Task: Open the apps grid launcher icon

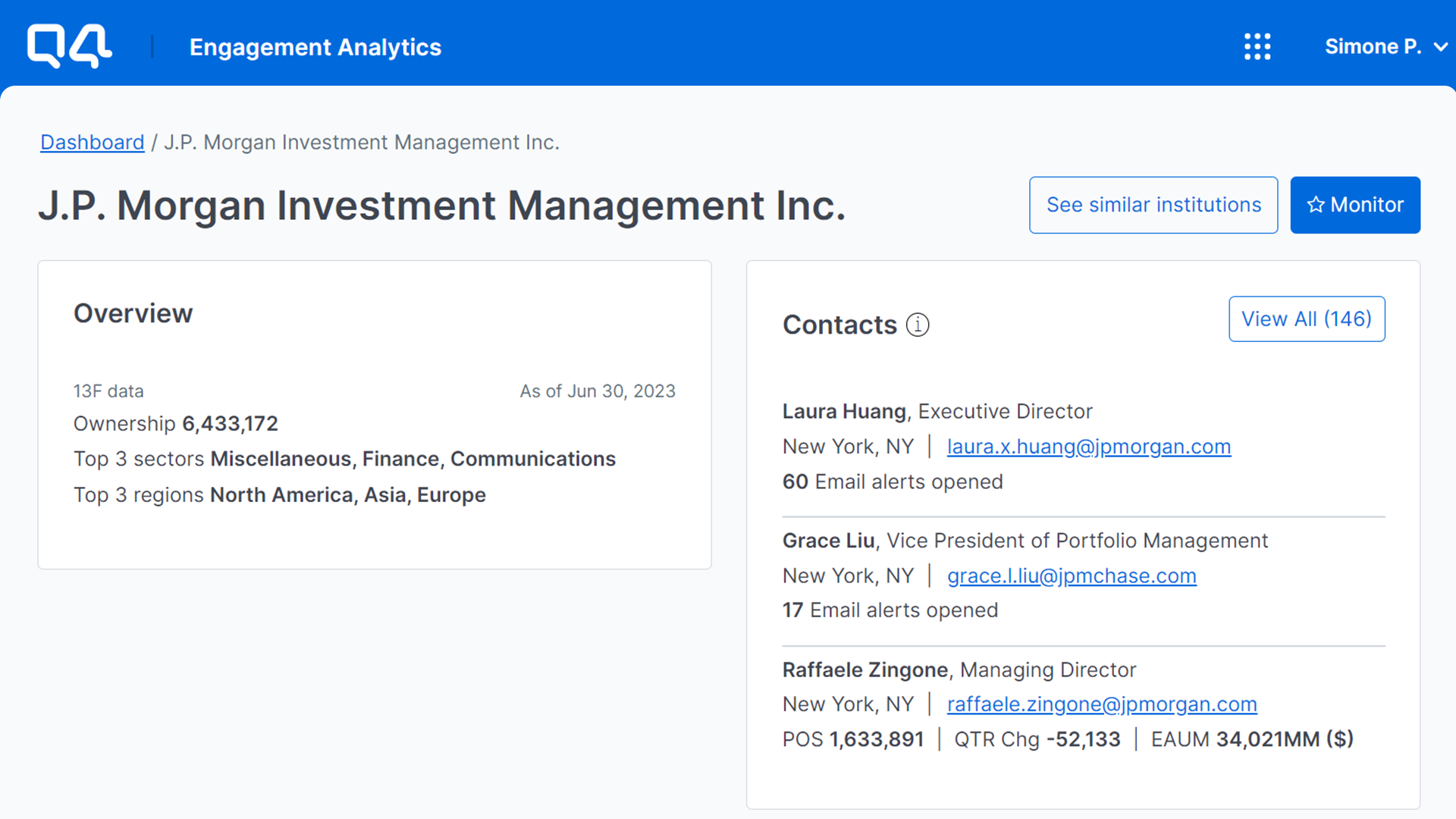Action: (x=1257, y=46)
